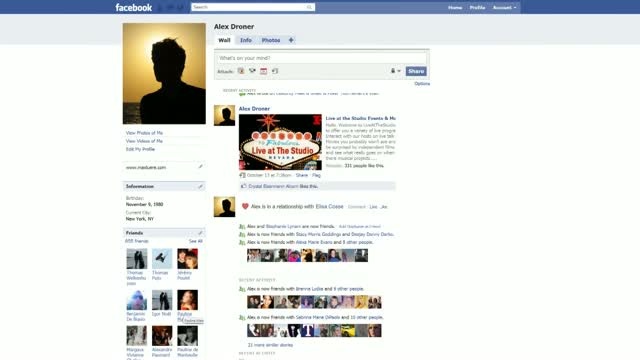Open the Account dropdown menu
The image size is (640, 360).
click(x=504, y=7)
